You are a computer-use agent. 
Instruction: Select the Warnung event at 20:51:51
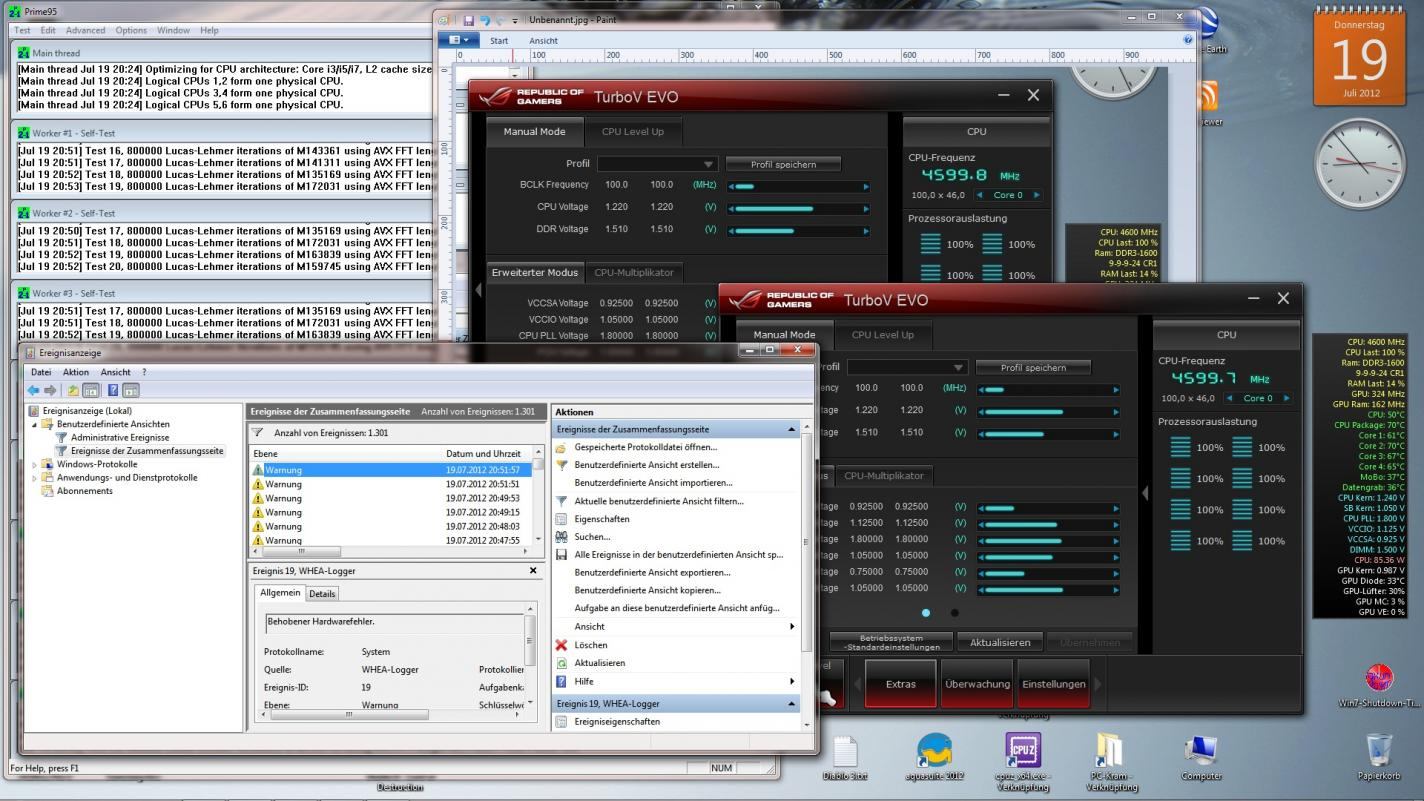392,484
